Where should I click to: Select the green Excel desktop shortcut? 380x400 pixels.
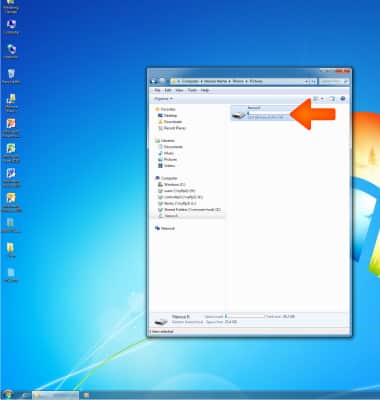tap(11, 153)
